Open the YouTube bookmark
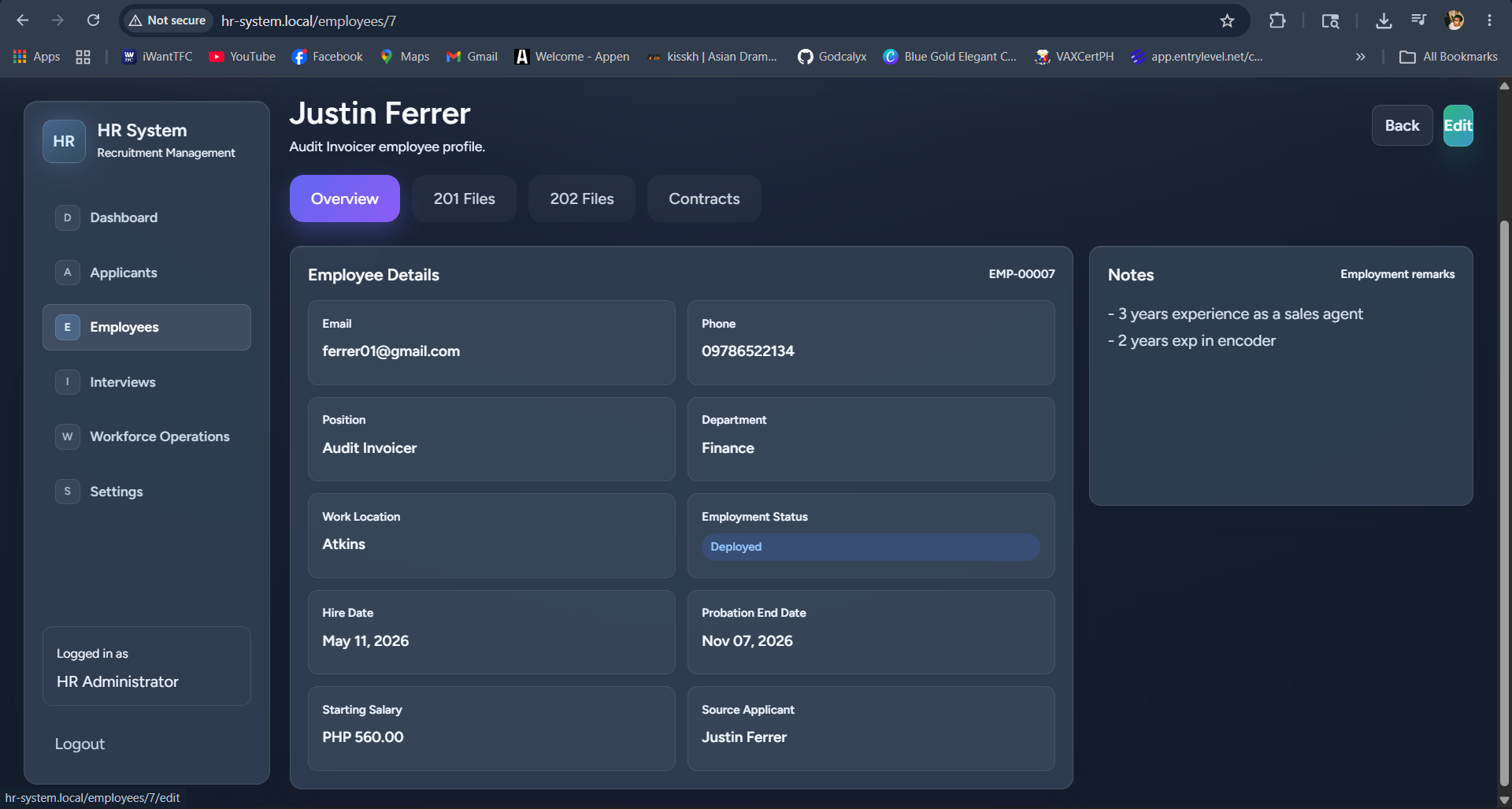This screenshot has width=1512, height=809. 243,57
